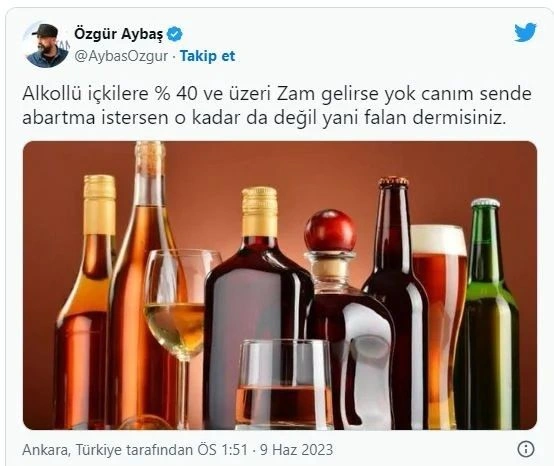Screen dimensions: 554x466
Task: Click the blue verified badge
Action: (x=175, y=35)
